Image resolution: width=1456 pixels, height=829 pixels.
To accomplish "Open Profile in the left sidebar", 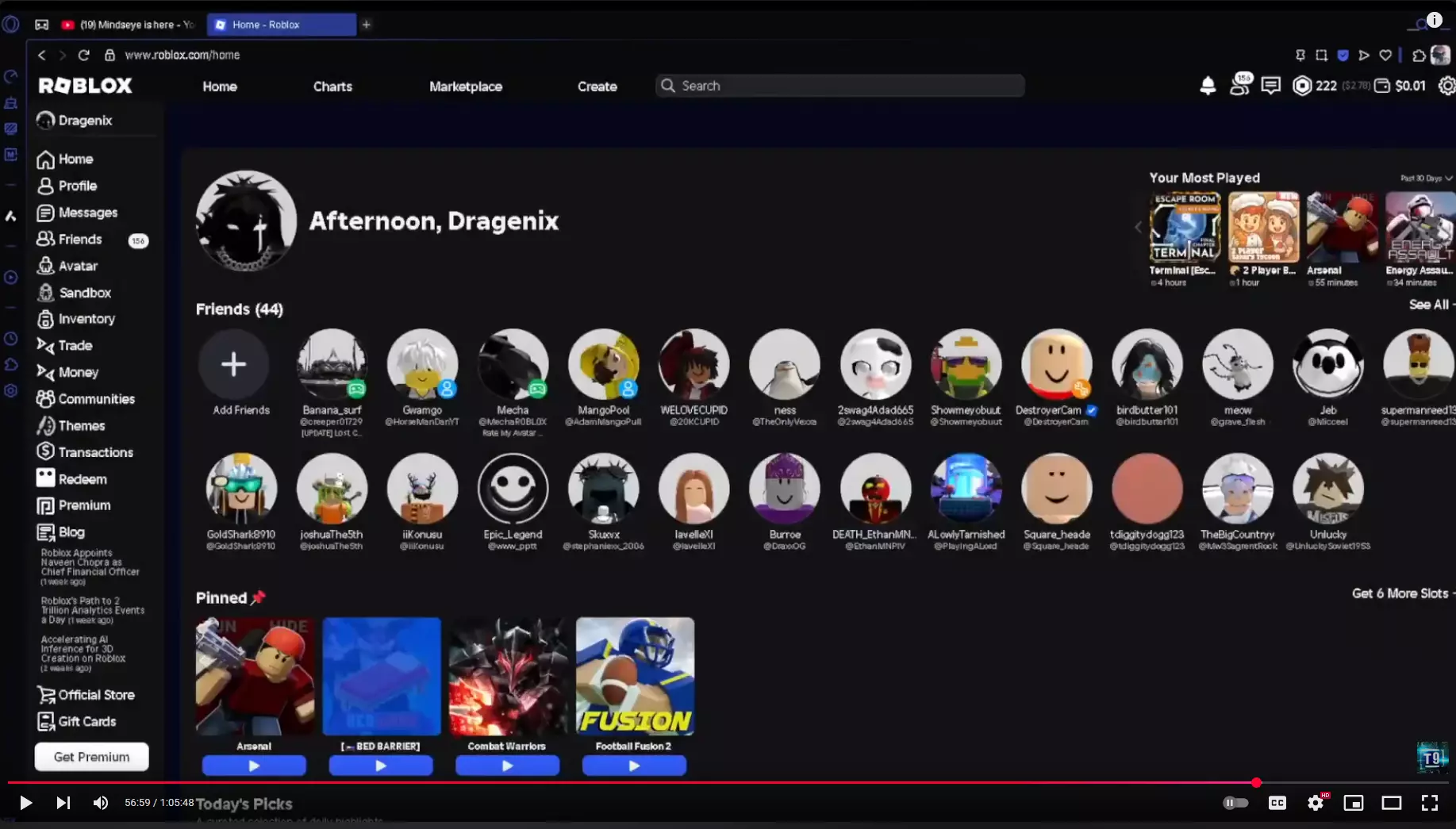I will click(x=67, y=186).
